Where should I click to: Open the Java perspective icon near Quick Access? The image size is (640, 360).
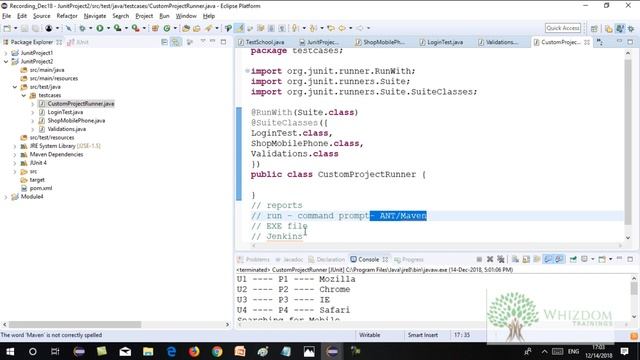click(x=620, y=28)
